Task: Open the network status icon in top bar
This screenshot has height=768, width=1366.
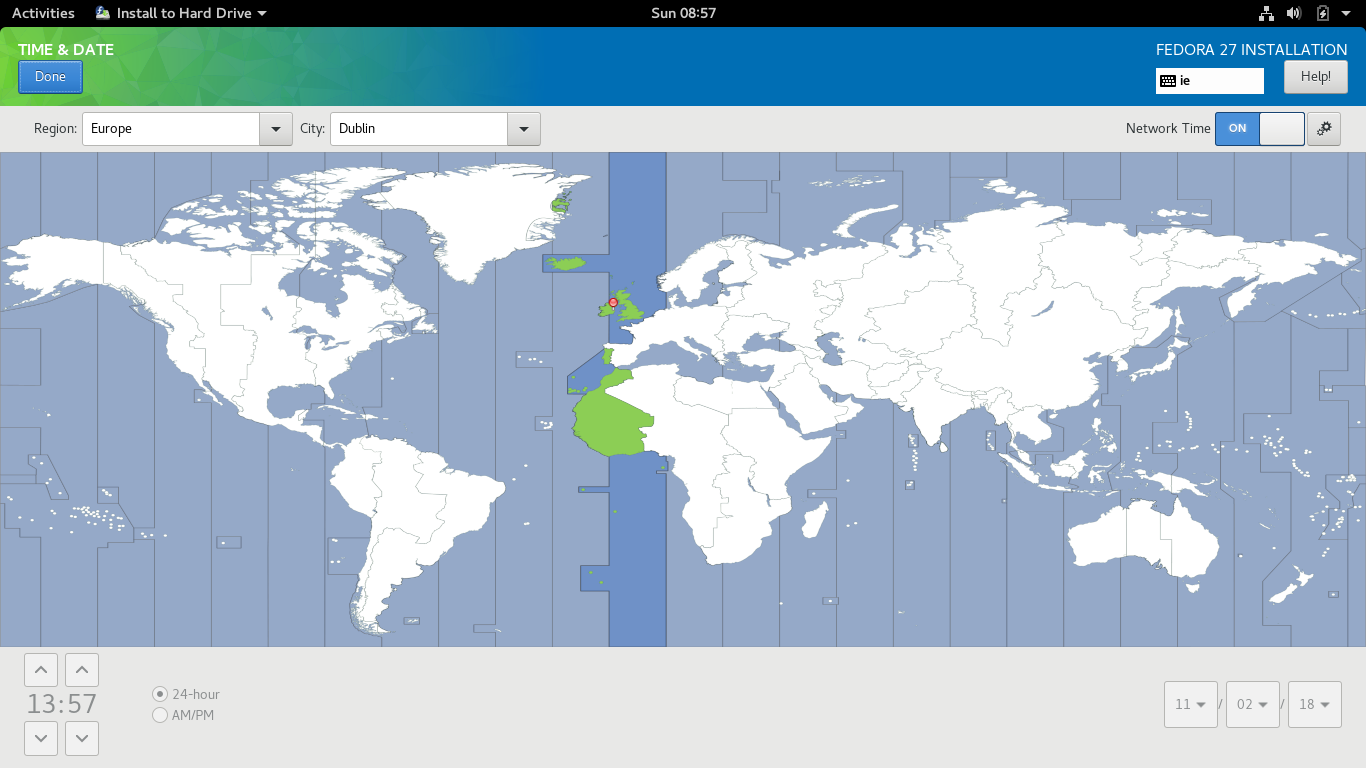Action: (1266, 13)
